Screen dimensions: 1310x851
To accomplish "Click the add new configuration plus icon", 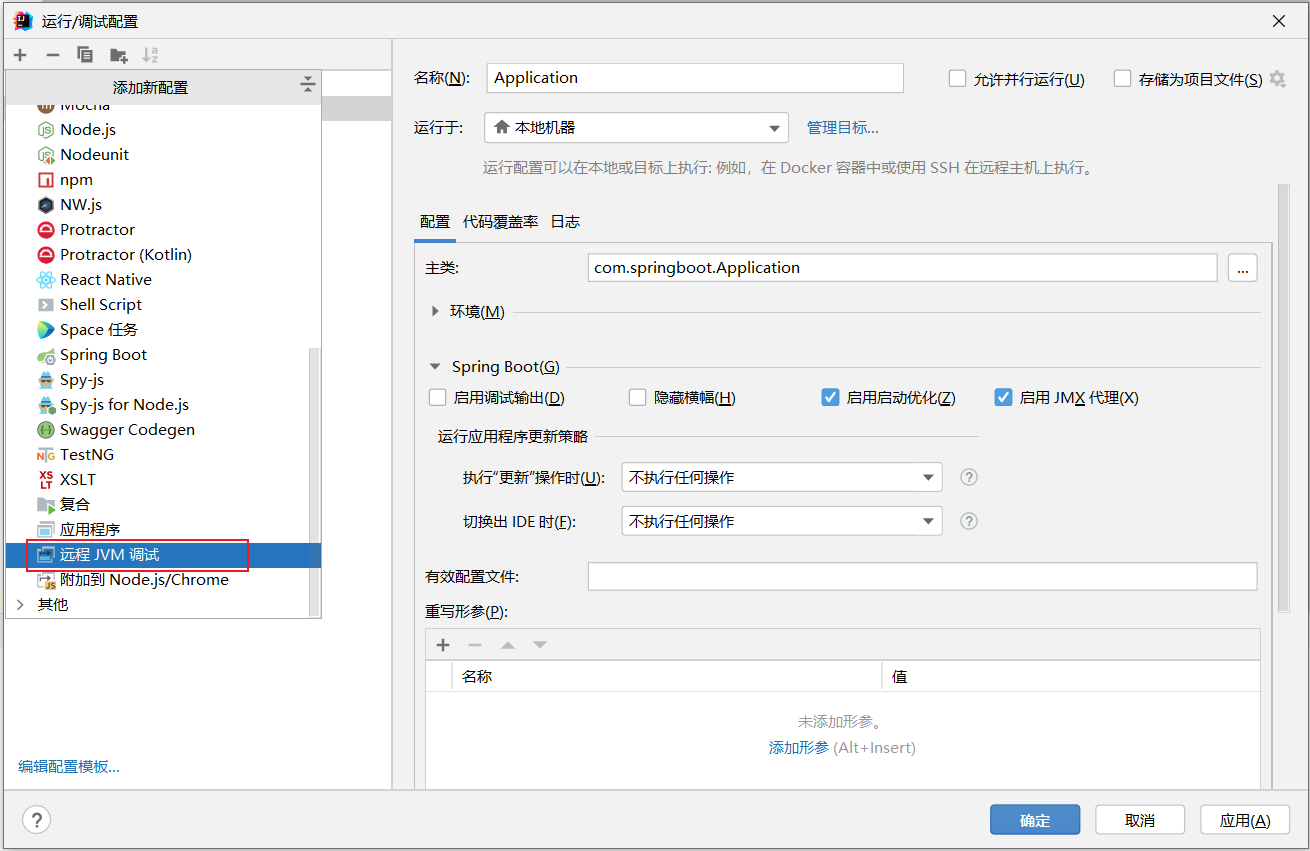I will coord(20,55).
